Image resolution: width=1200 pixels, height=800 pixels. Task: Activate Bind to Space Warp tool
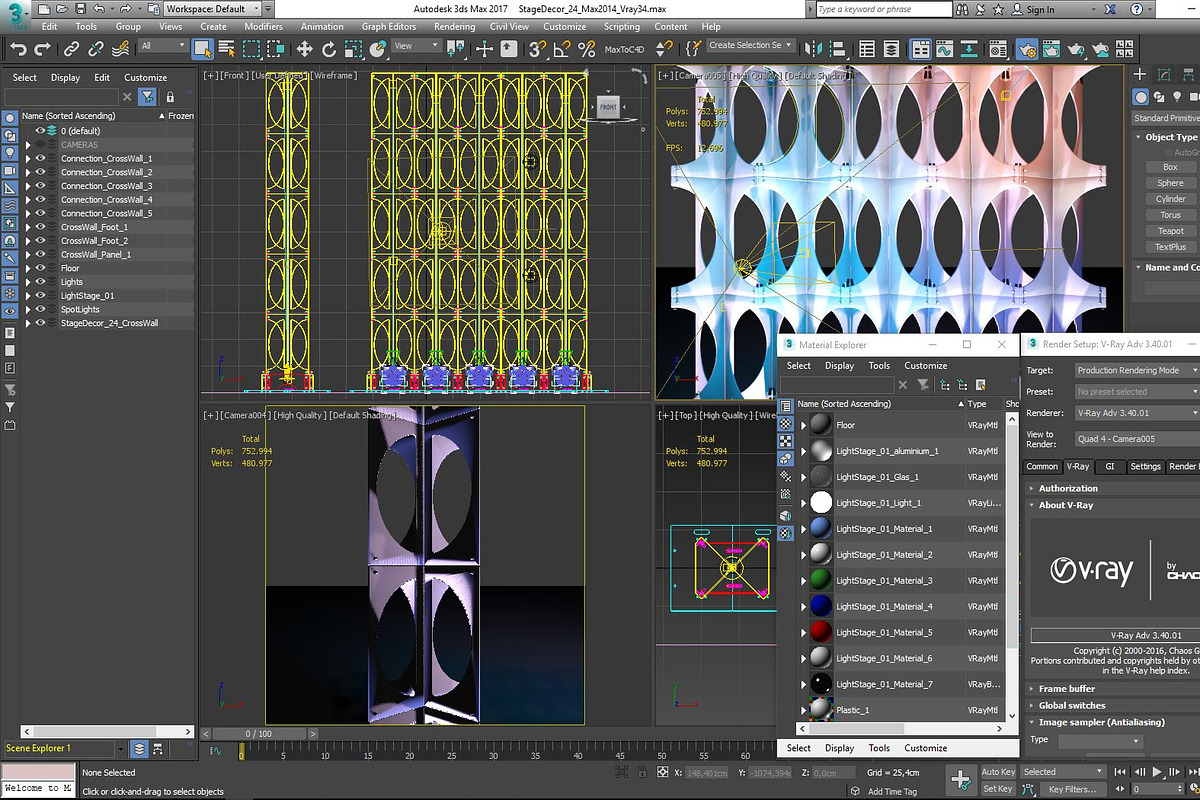[x=120, y=48]
